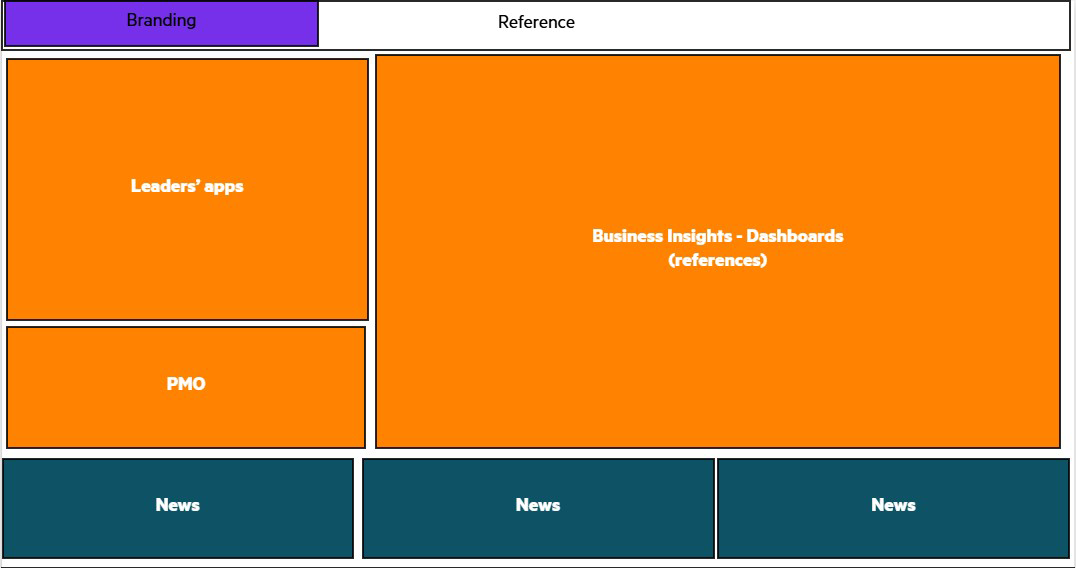Viewport: 1076px width, 568px height.
Task: Click the "News" label in the leftmost teal tile
Action: (177, 505)
